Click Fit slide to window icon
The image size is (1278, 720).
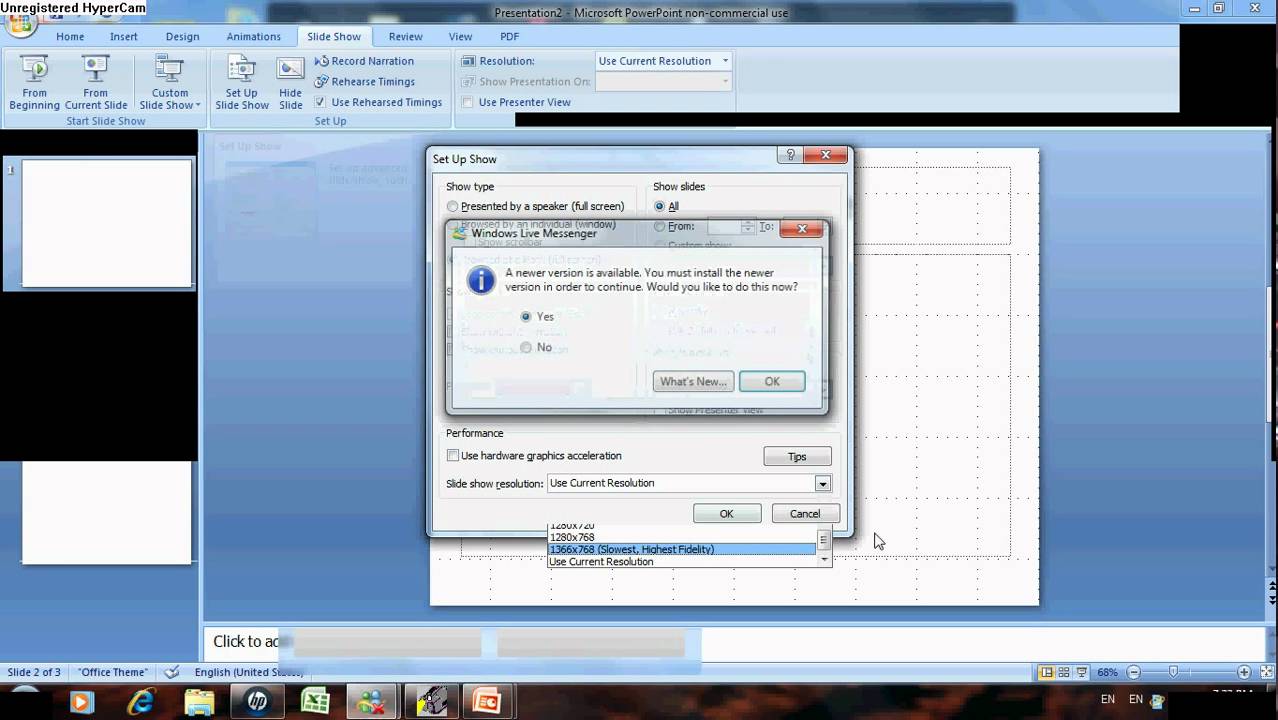pos(1265,672)
